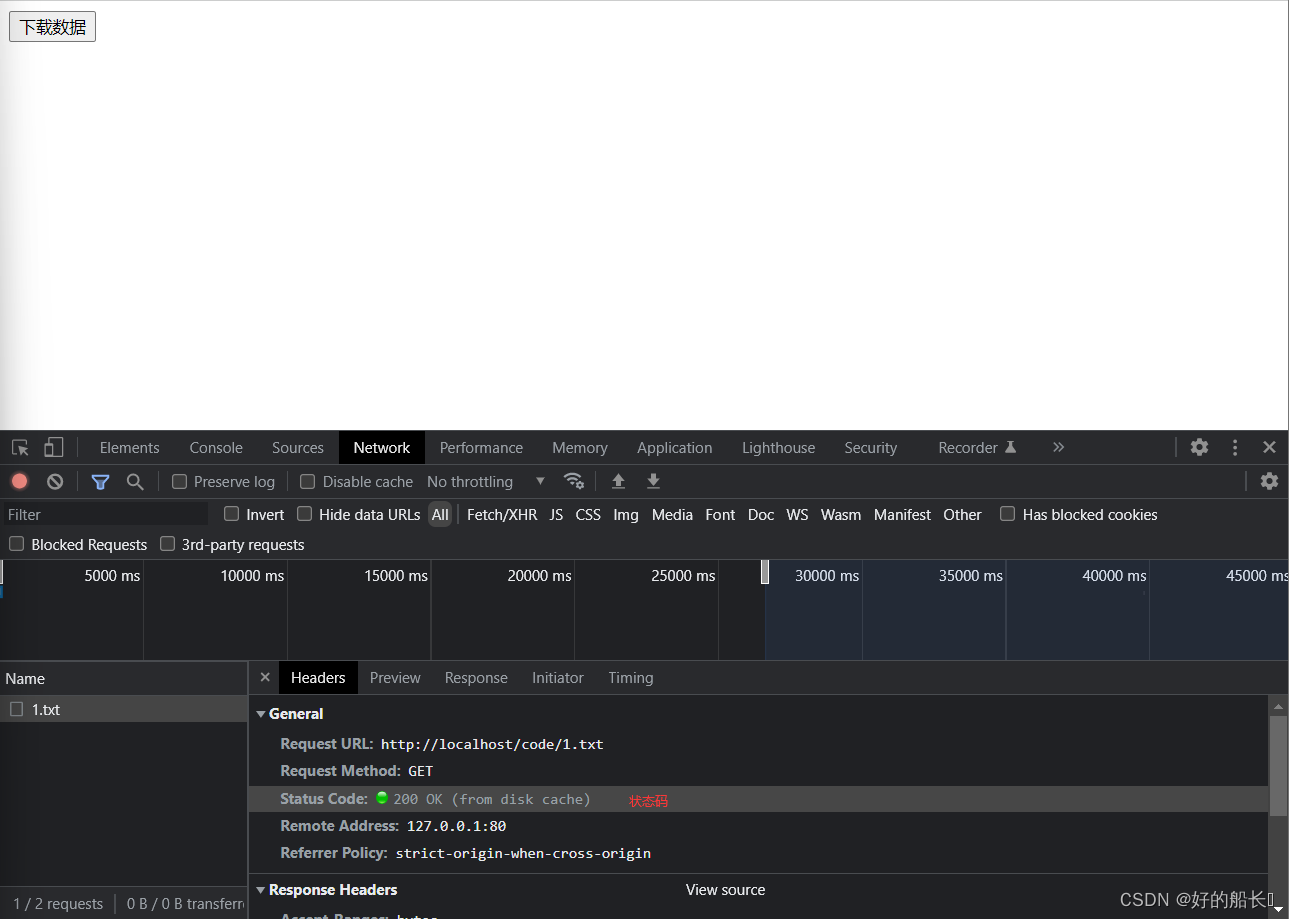Import HAR file with upload icon
The image size is (1289, 919).
pyautogui.click(x=618, y=481)
